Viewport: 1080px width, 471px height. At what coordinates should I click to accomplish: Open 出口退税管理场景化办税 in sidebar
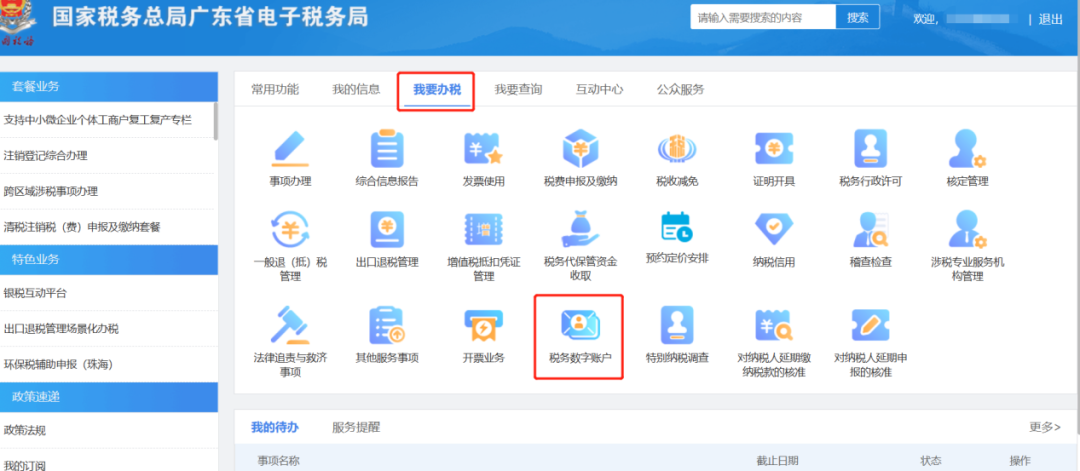(61, 329)
